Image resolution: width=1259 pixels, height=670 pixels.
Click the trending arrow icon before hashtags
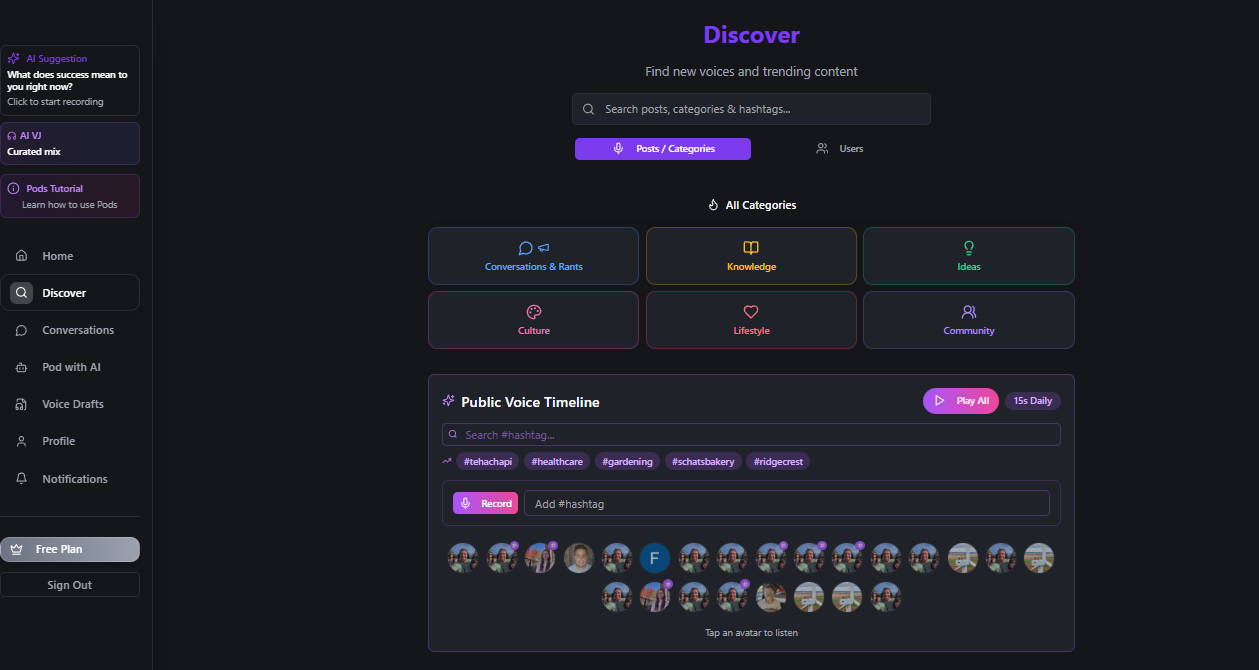447,461
